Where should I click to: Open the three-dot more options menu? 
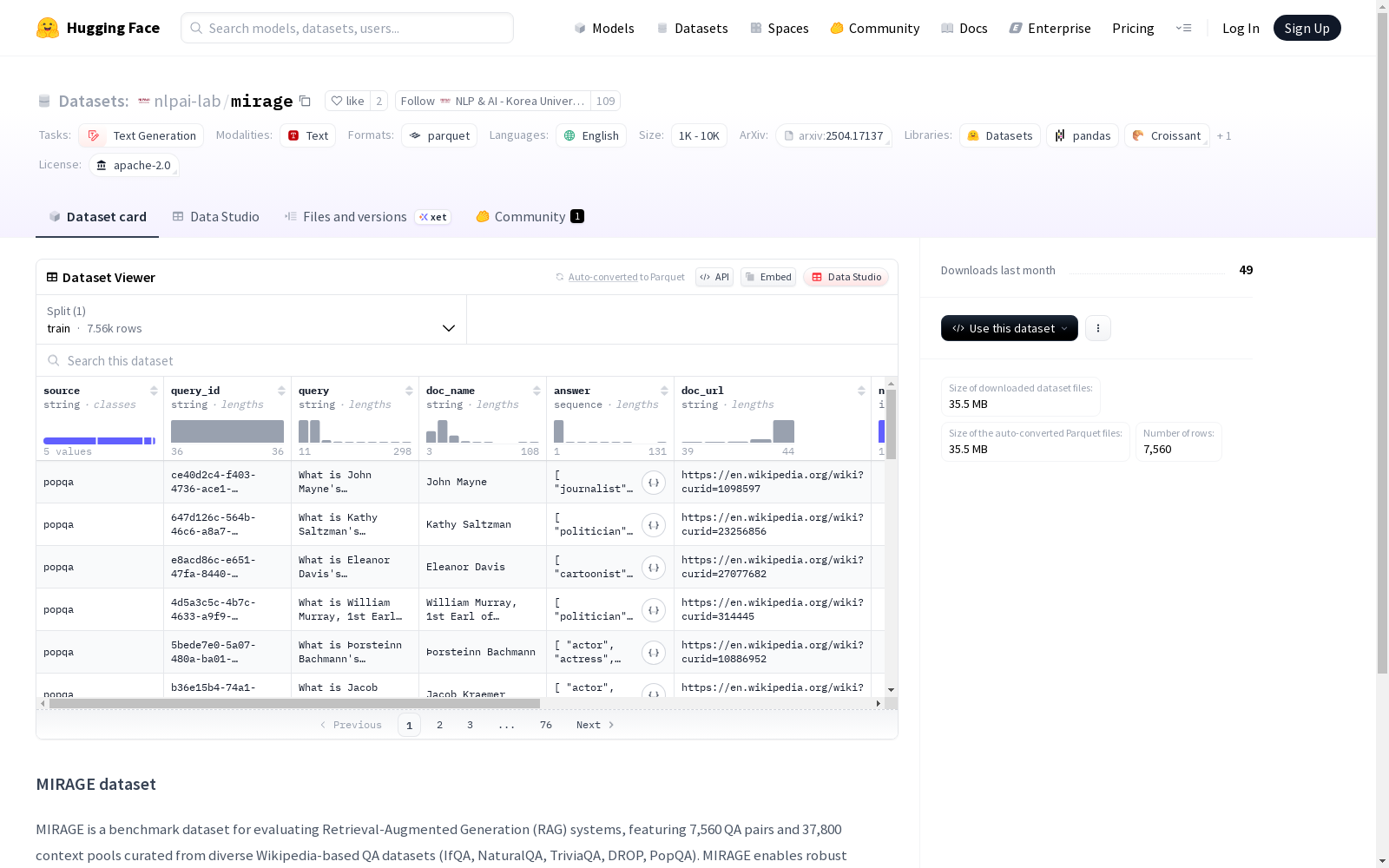1098,328
